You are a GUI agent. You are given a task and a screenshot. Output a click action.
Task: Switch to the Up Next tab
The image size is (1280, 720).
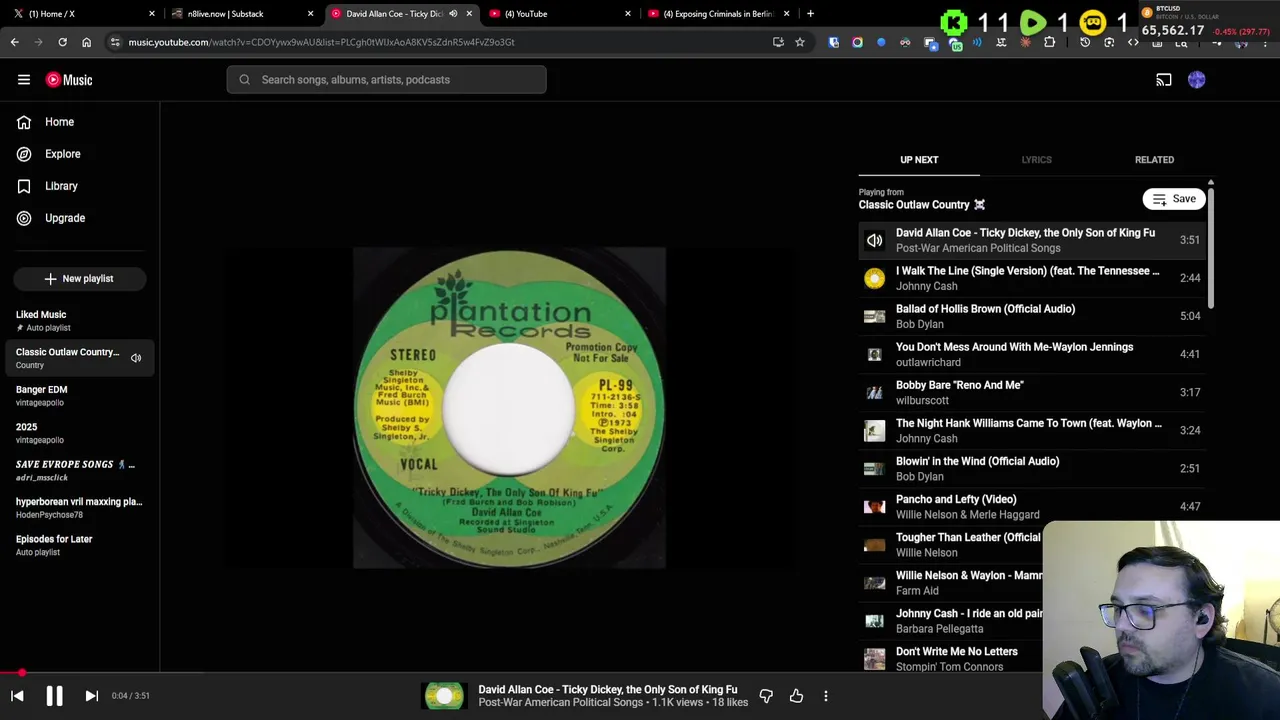click(x=919, y=160)
